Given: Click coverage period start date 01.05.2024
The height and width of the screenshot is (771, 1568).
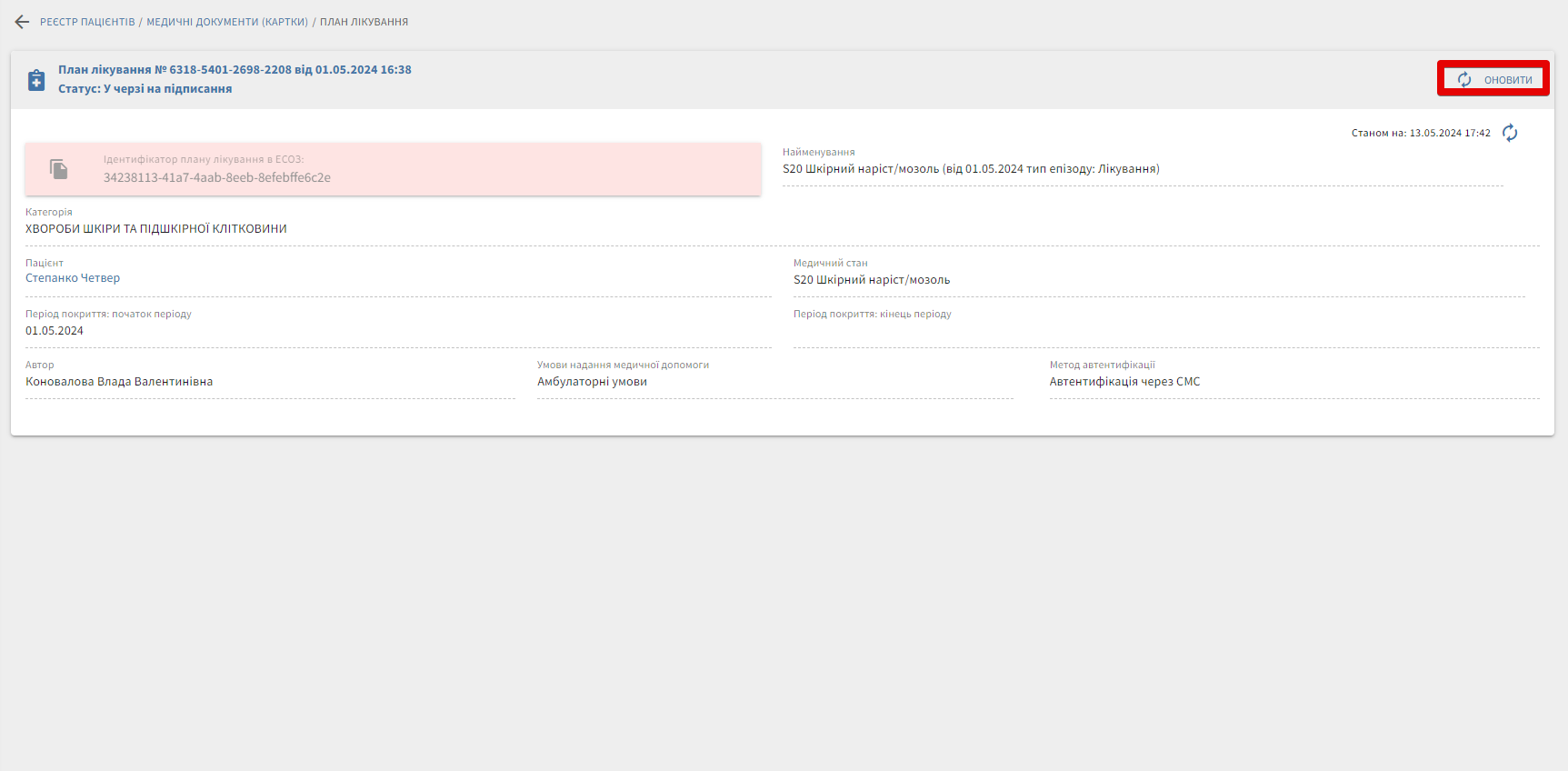Looking at the screenshot, I should (55, 331).
